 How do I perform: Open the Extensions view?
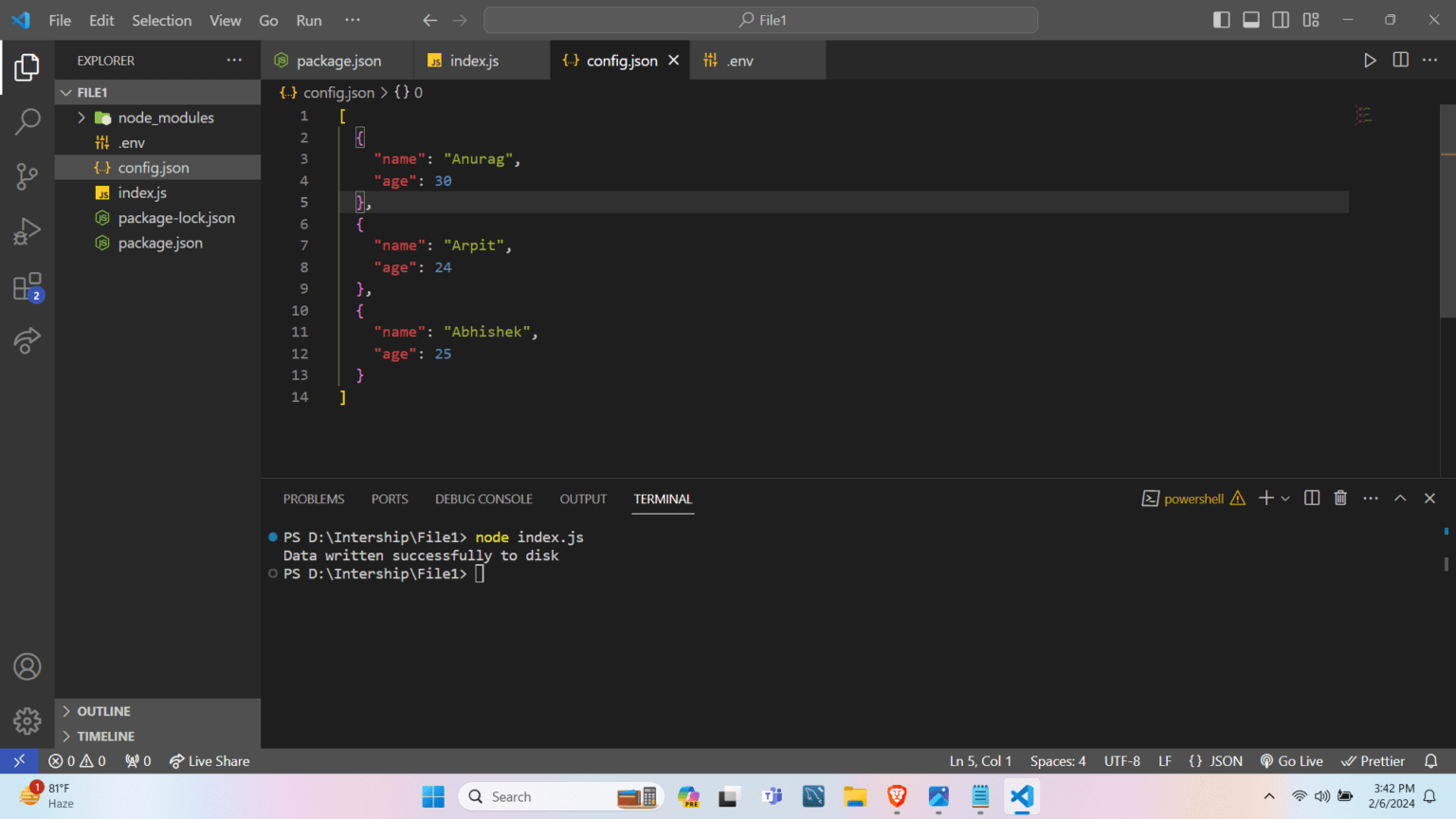(28, 285)
